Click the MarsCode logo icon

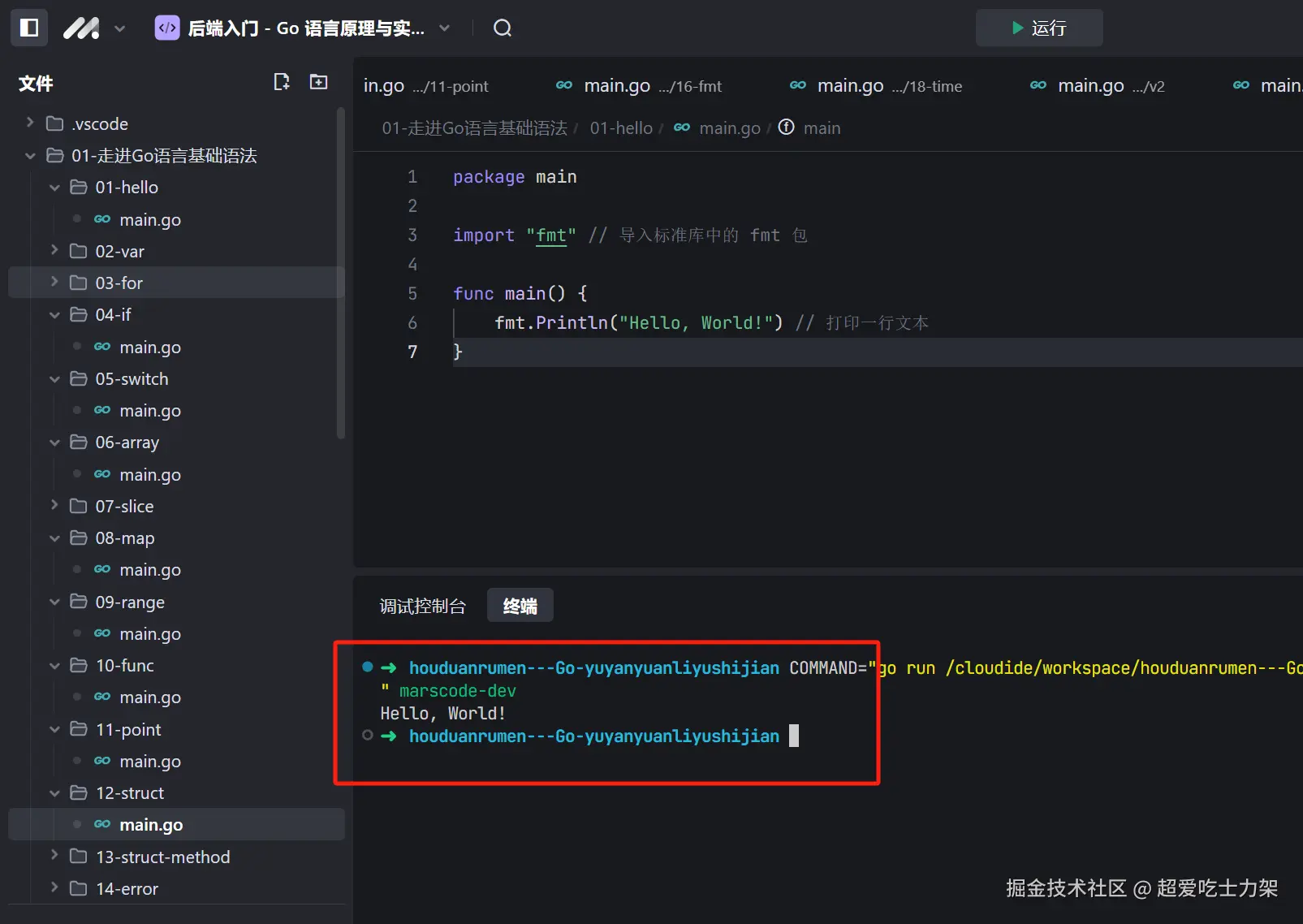click(81, 28)
